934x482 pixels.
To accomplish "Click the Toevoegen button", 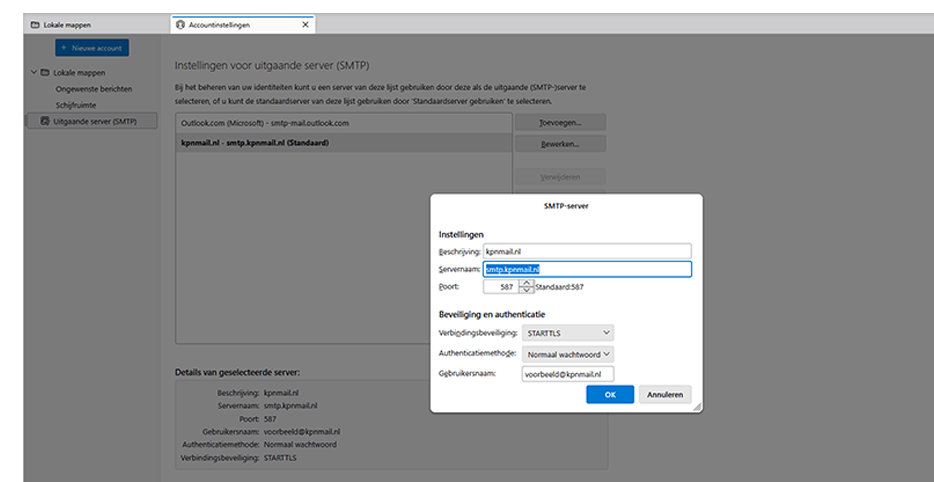I will (x=560, y=122).
